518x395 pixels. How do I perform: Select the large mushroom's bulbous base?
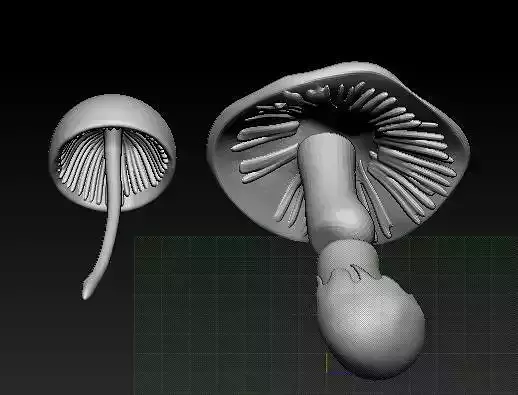371,322
